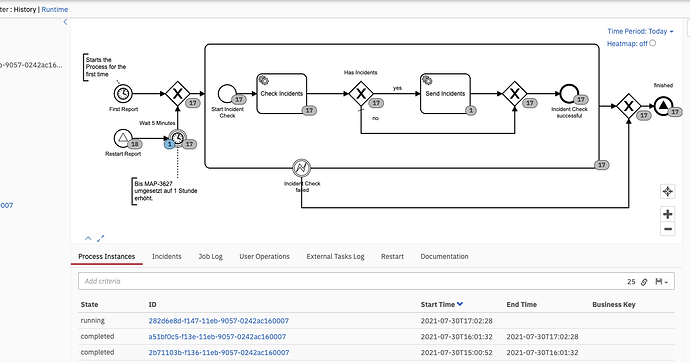Maximize the diagram with the expand arrows icon
The height and width of the screenshot is (363, 690).
[100, 238]
